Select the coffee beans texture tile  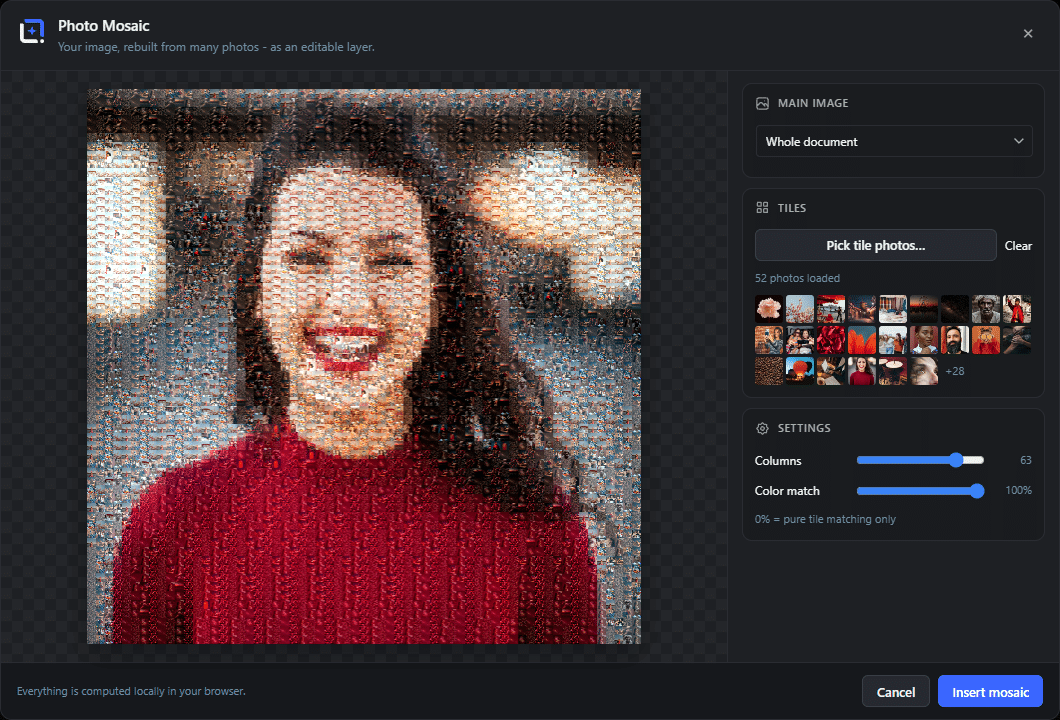click(769, 371)
